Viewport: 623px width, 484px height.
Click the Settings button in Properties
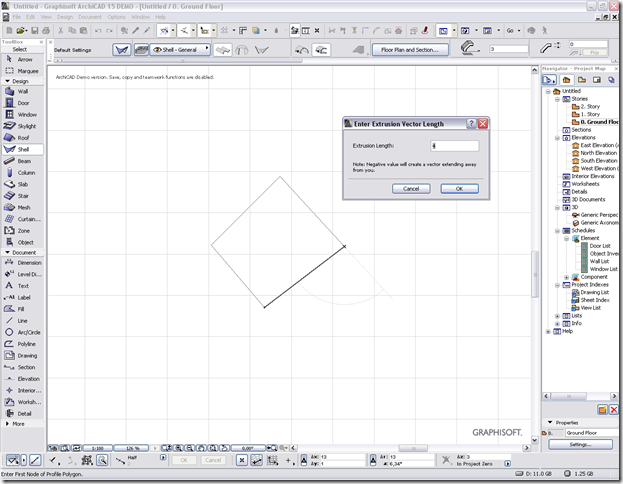pos(580,444)
